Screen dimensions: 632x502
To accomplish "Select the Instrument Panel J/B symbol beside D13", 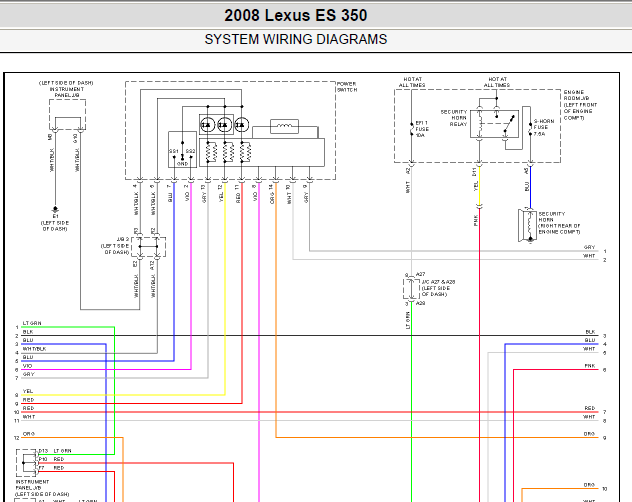I will click(x=27, y=463).
